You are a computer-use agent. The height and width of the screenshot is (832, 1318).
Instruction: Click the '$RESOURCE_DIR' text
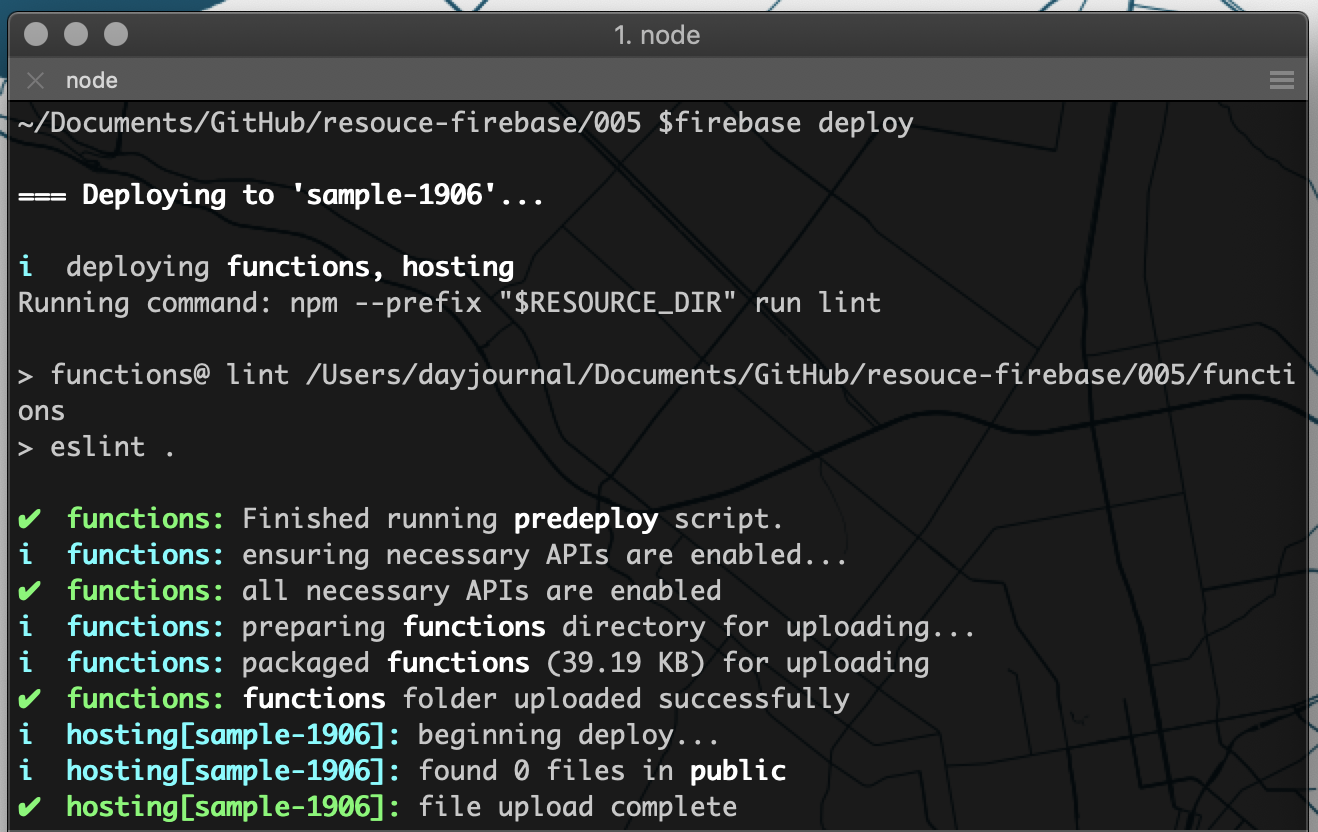click(617, 303)
